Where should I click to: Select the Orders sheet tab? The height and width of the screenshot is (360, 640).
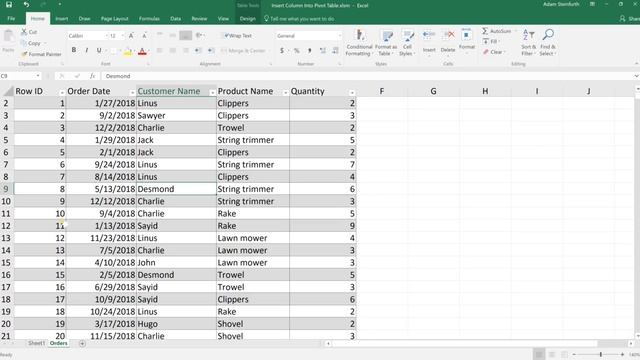[58, 343]
